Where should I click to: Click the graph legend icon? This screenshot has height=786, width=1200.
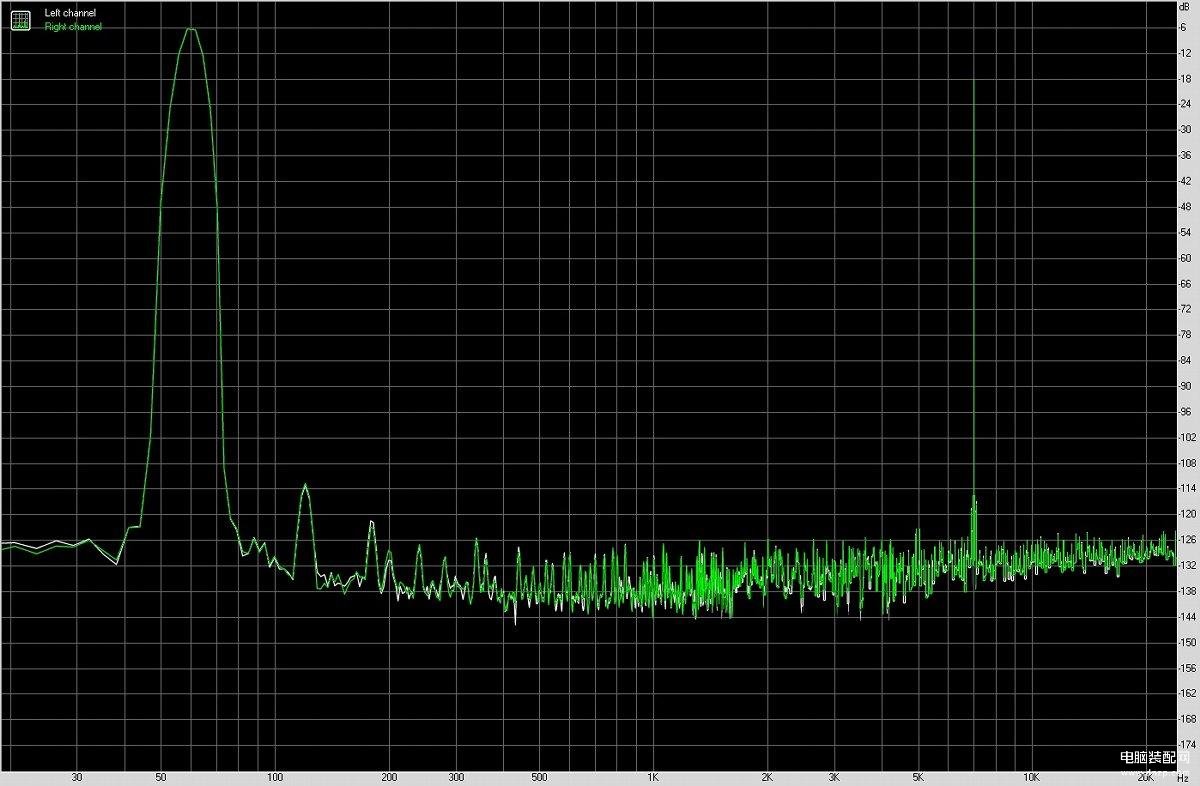[20, 19]
